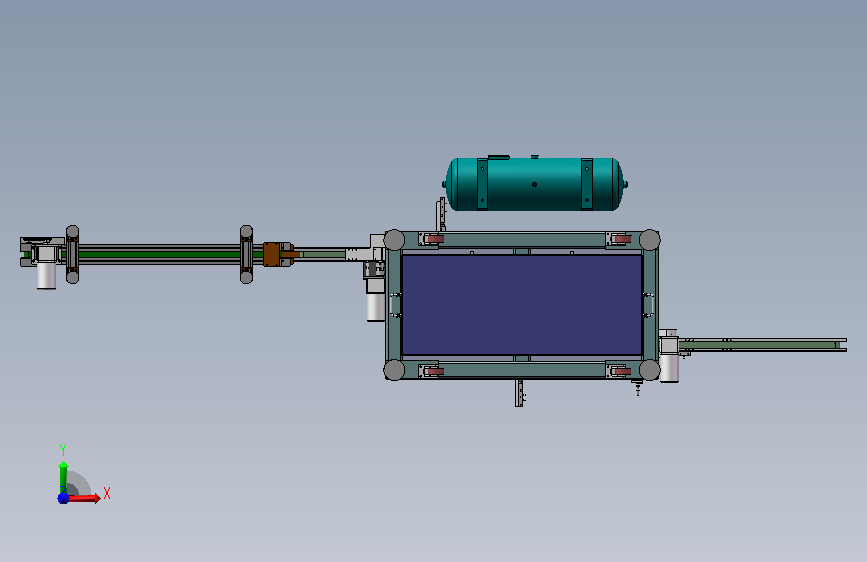Select the brown coupling block on the long rail

pos(271,254)
